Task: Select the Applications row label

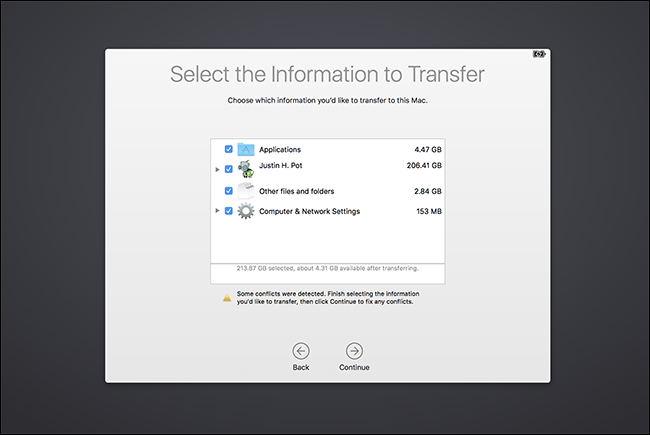Action: [x=280, y=150]
